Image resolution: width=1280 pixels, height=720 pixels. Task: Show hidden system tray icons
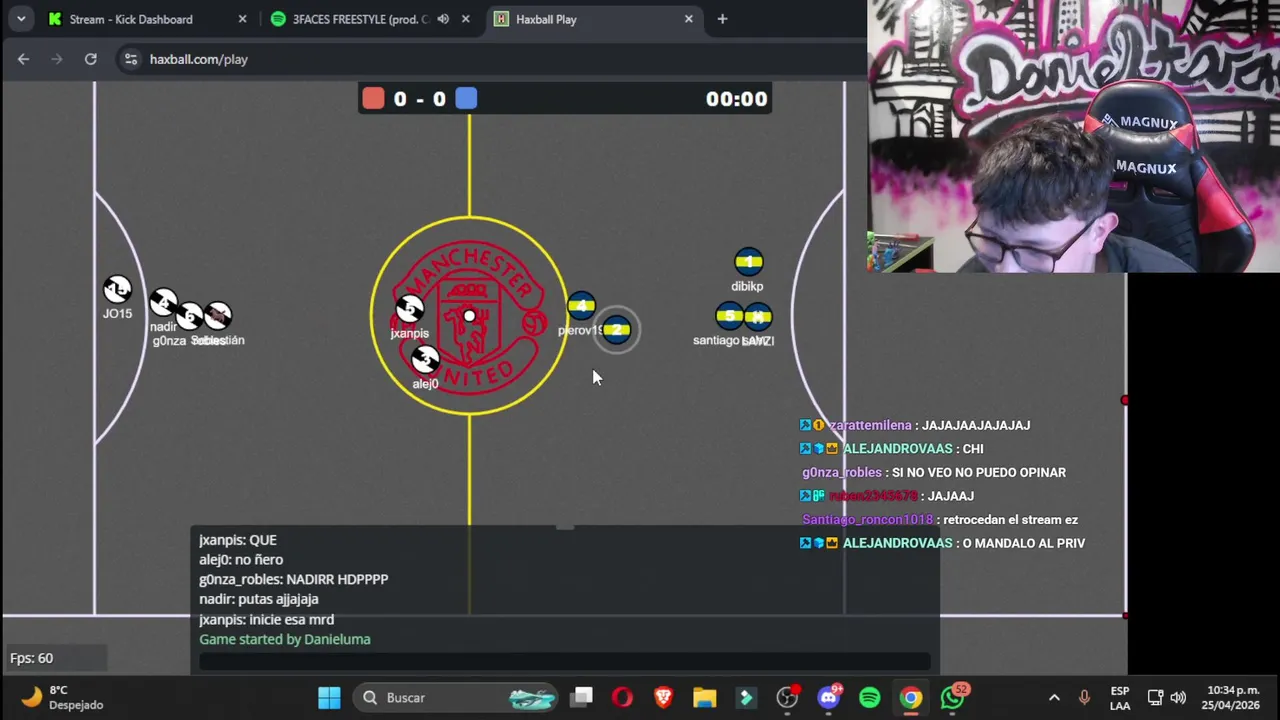[x=1054, y=697]
